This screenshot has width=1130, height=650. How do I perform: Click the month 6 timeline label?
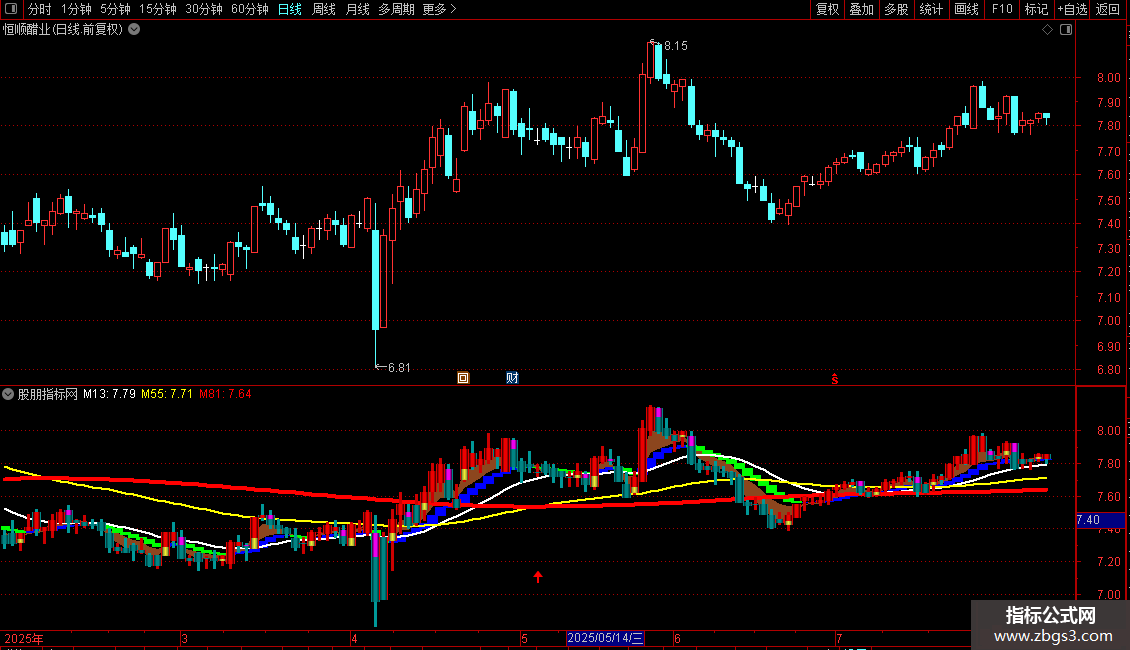point(677,638)
